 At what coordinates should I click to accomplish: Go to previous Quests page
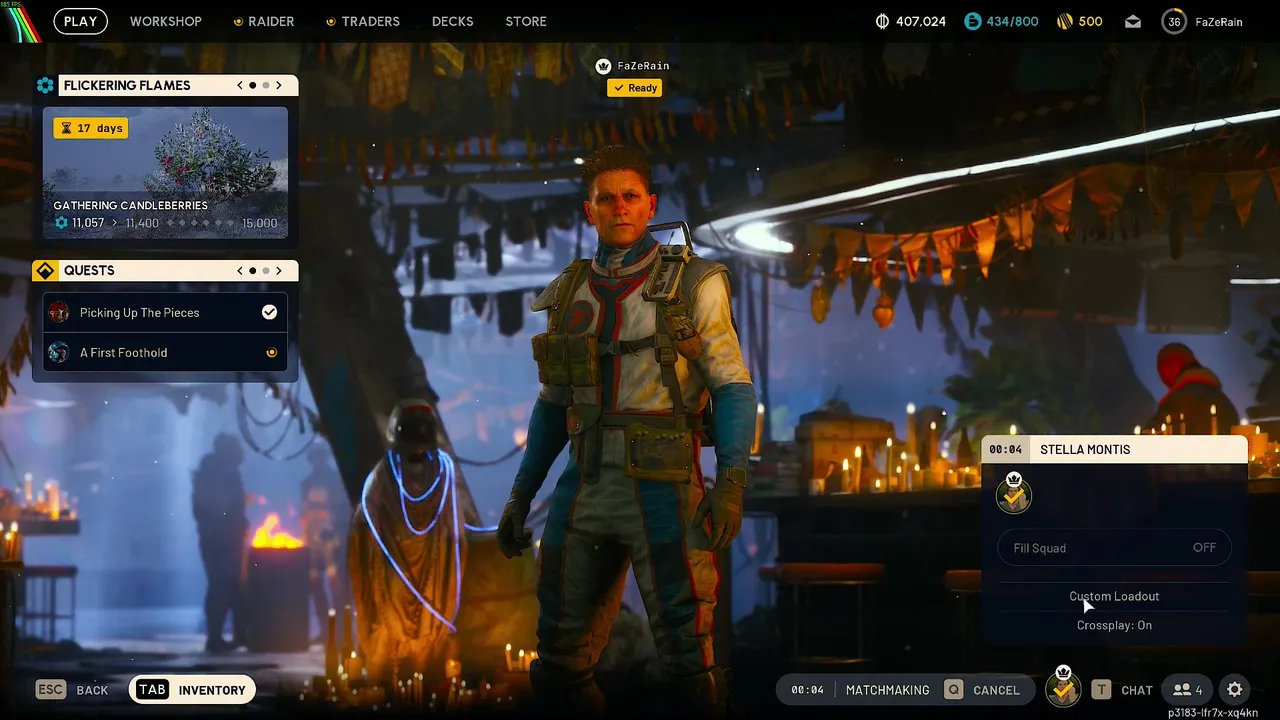click(x=240, y=271)
